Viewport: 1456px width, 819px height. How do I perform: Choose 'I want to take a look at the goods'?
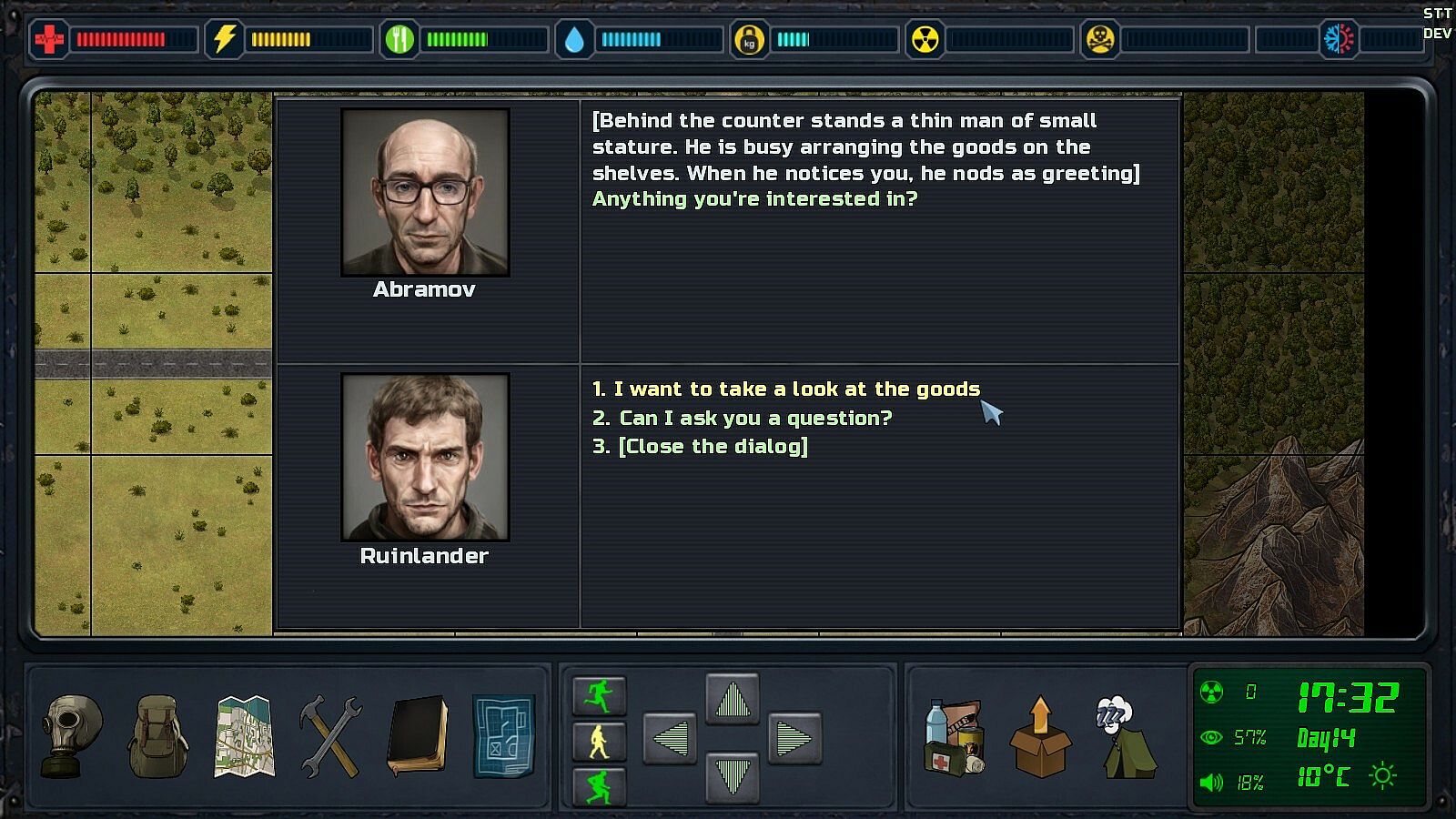(x=786, y=389)
